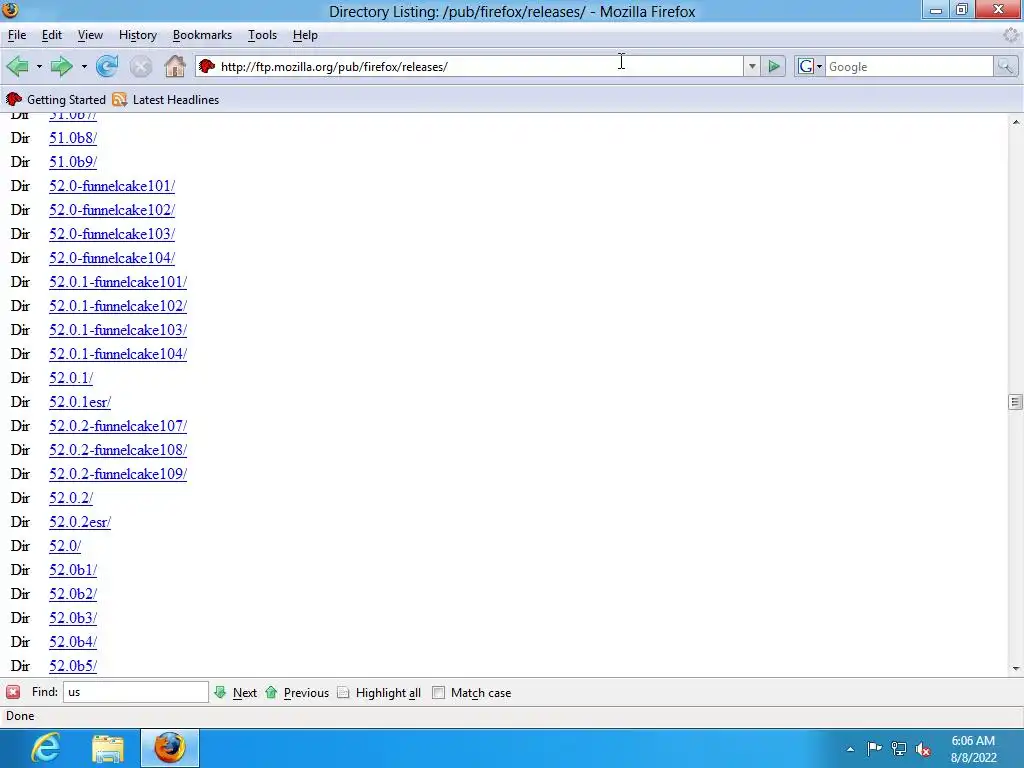Reload the current page
Screen dimensions: 1024x768
[107, 66]
